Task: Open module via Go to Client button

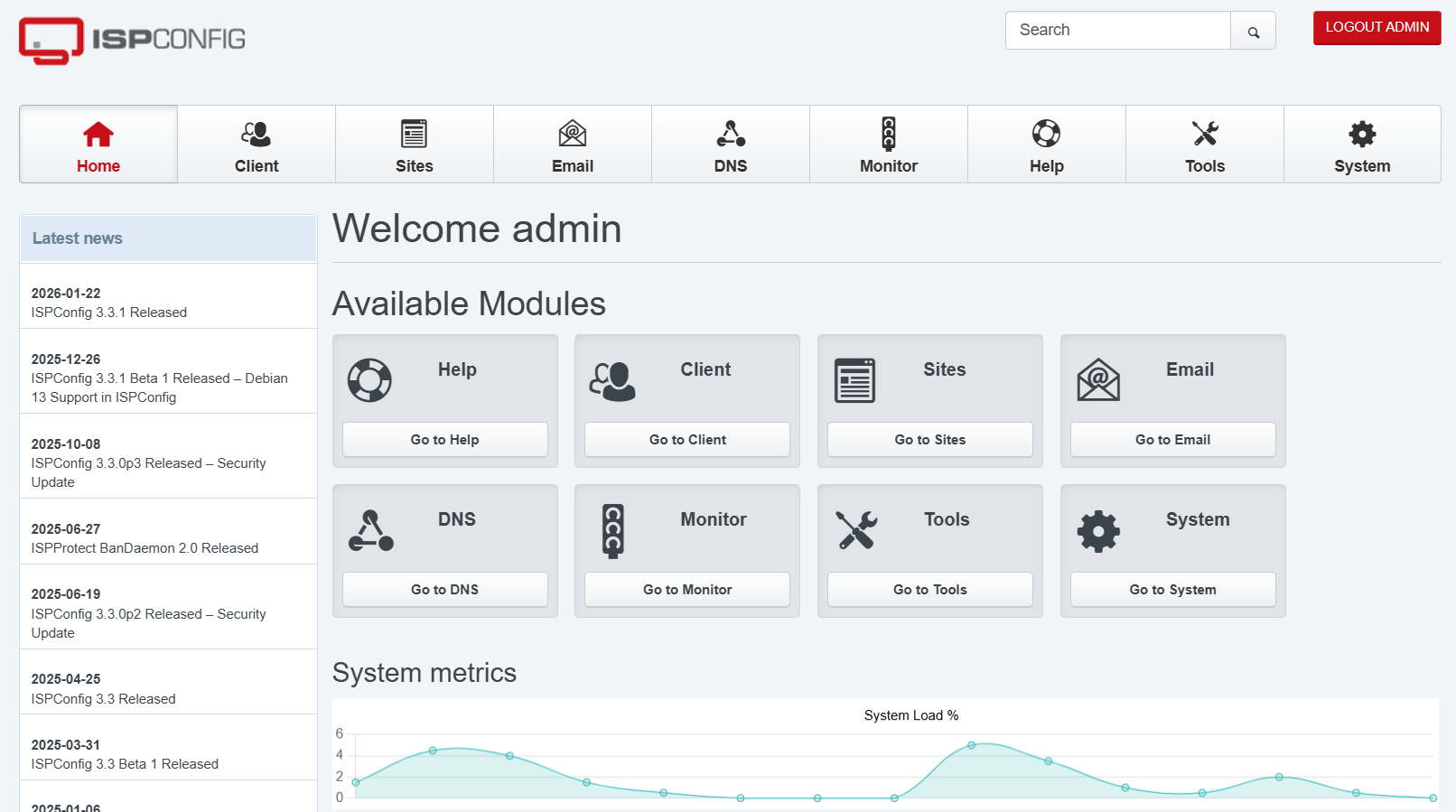Action: [x=687, y=440]
